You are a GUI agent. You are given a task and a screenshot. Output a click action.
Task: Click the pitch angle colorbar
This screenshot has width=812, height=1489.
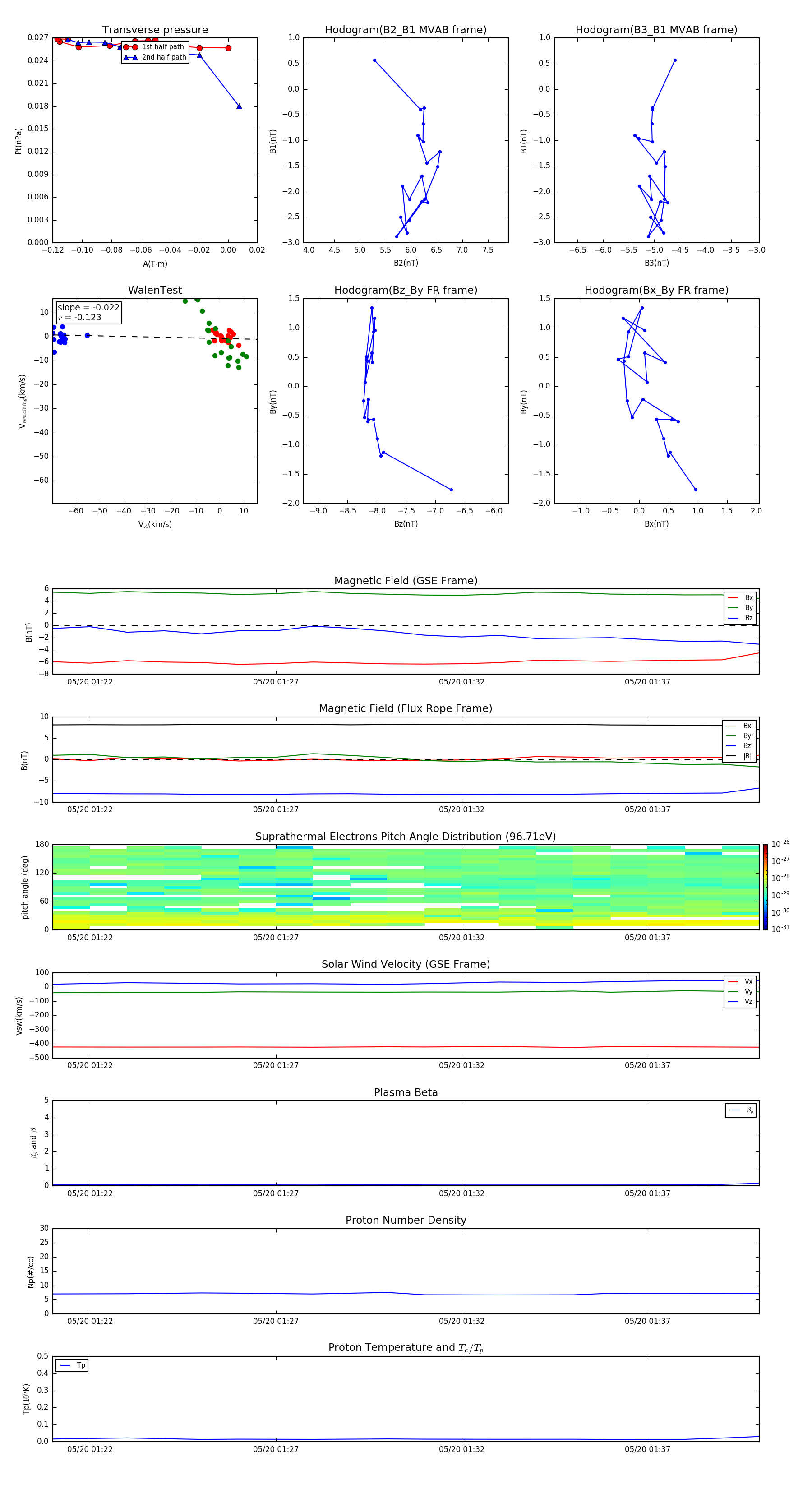(x=765, y=887)
